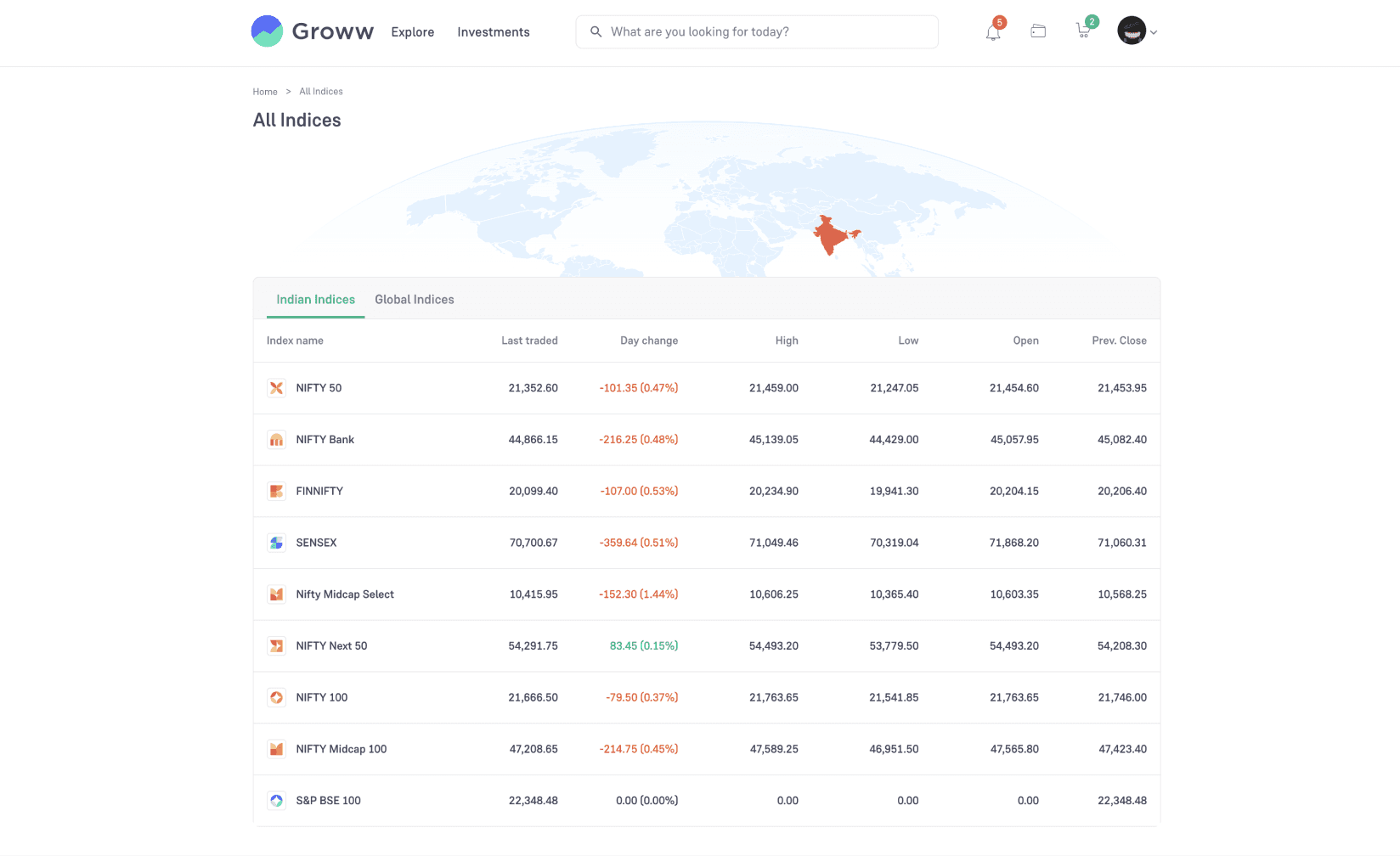The image size is (1400, 856).
Task: Click the green 83.45 (0.15%) value
Action: click(x=644, y=646)
